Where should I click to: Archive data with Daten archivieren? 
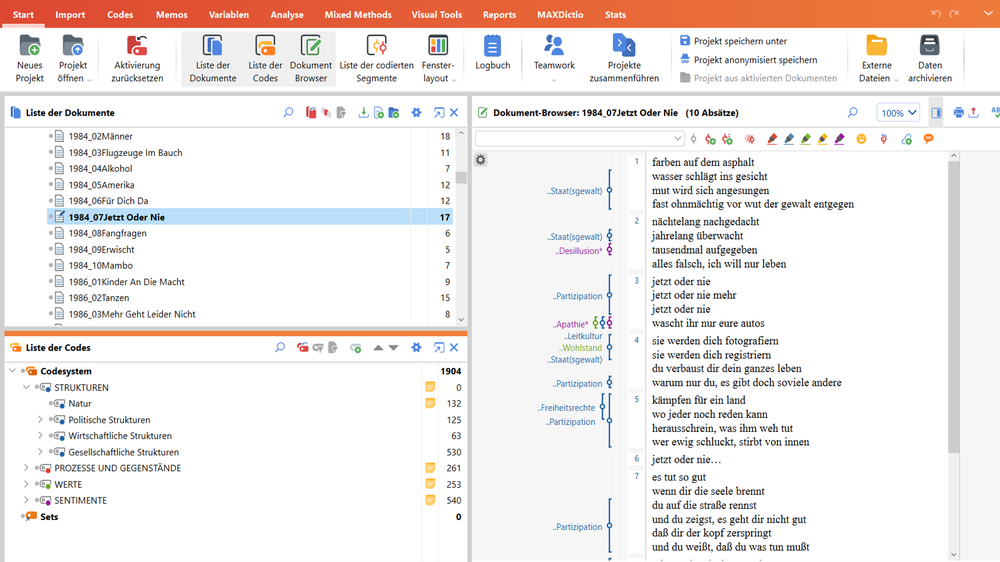930,59
